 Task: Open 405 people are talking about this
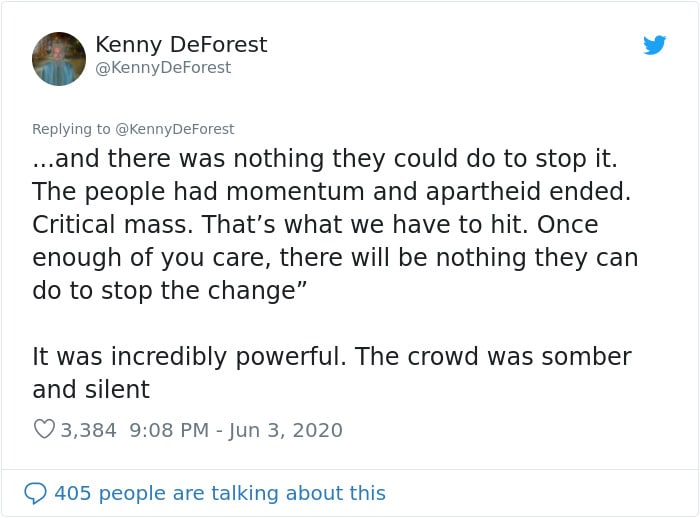point(220,493)
